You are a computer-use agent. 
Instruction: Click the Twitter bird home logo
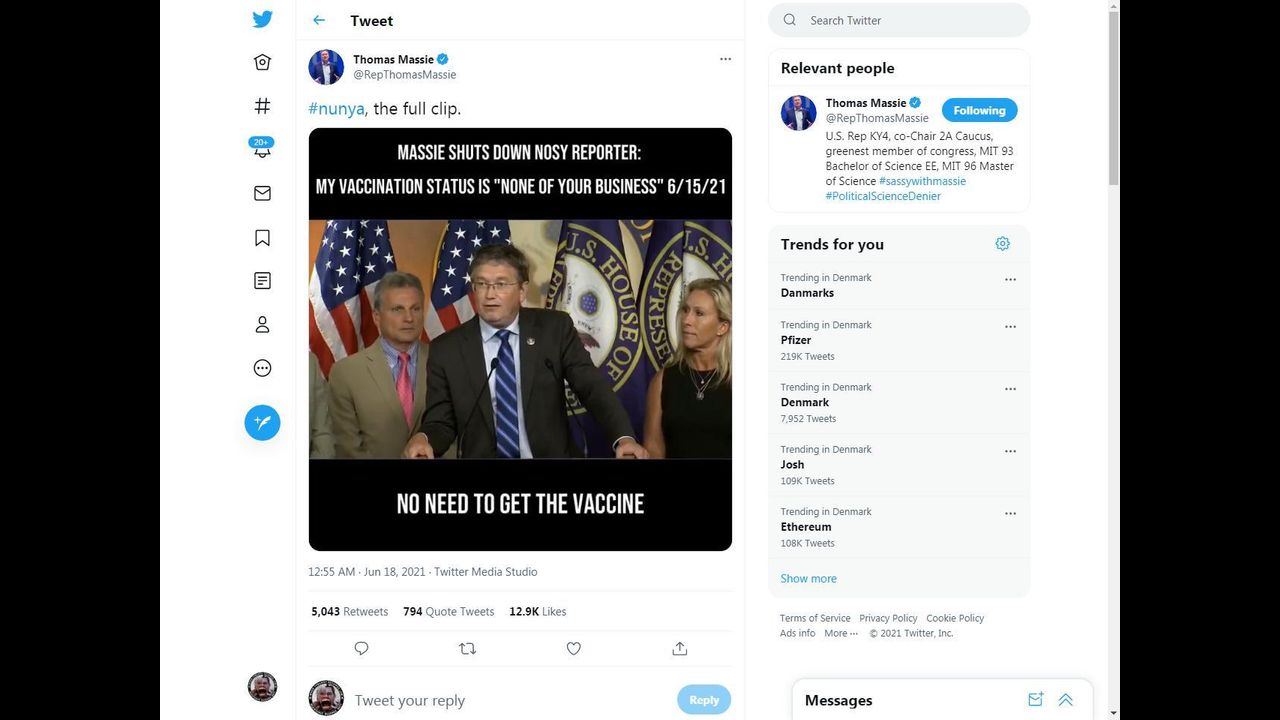(262, 19)
